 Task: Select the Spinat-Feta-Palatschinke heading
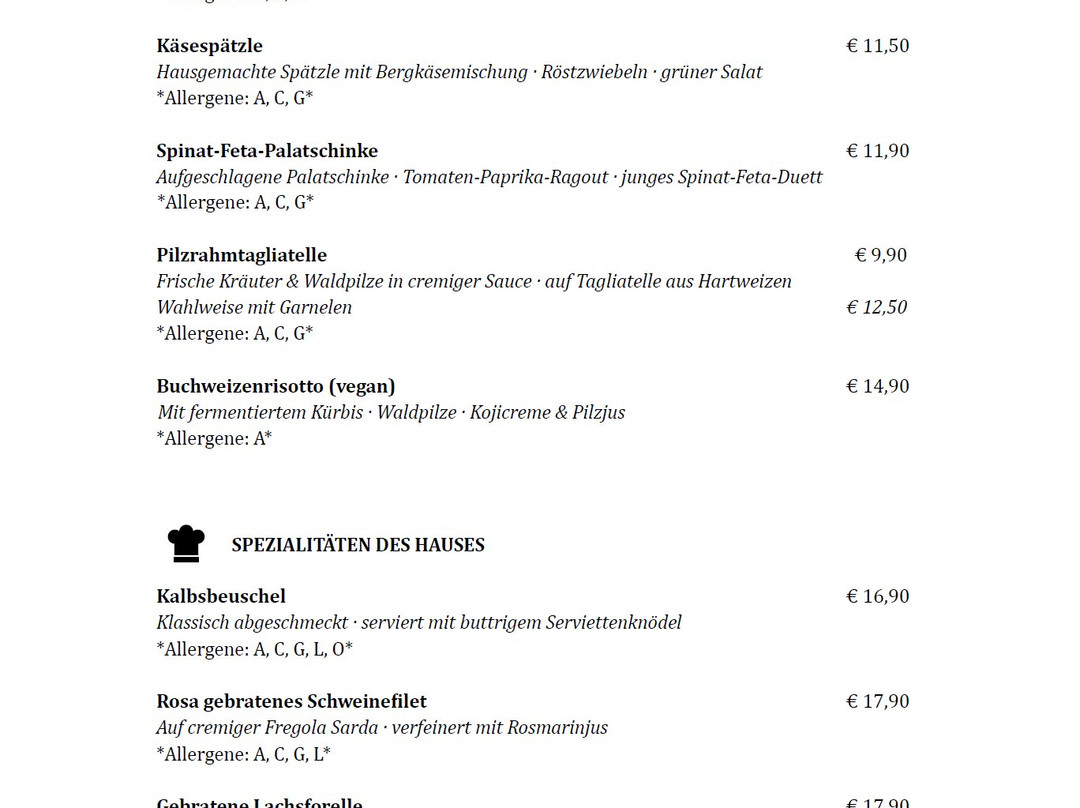point(267,151)
